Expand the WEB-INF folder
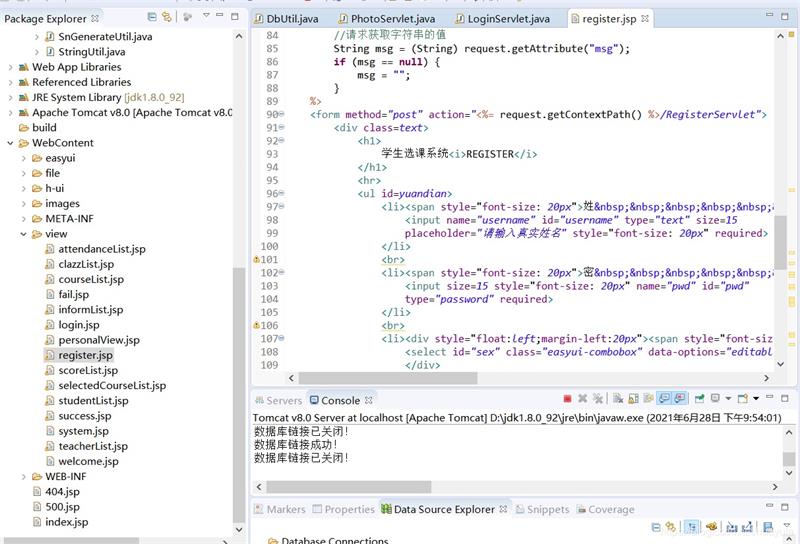Screen dimensions: 800x544 tap(23, 477)
